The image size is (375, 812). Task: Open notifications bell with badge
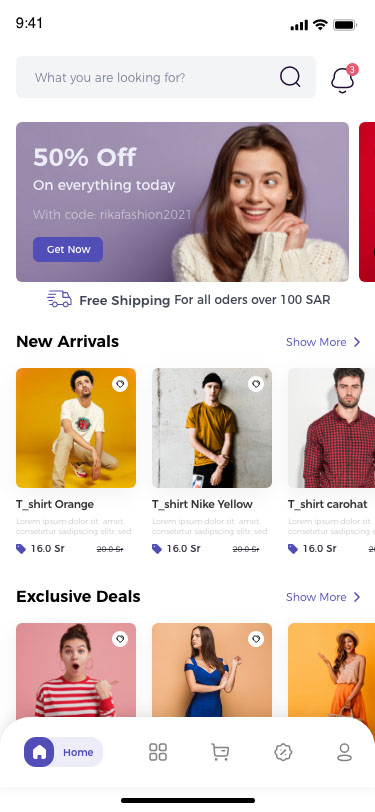[344, 78]
